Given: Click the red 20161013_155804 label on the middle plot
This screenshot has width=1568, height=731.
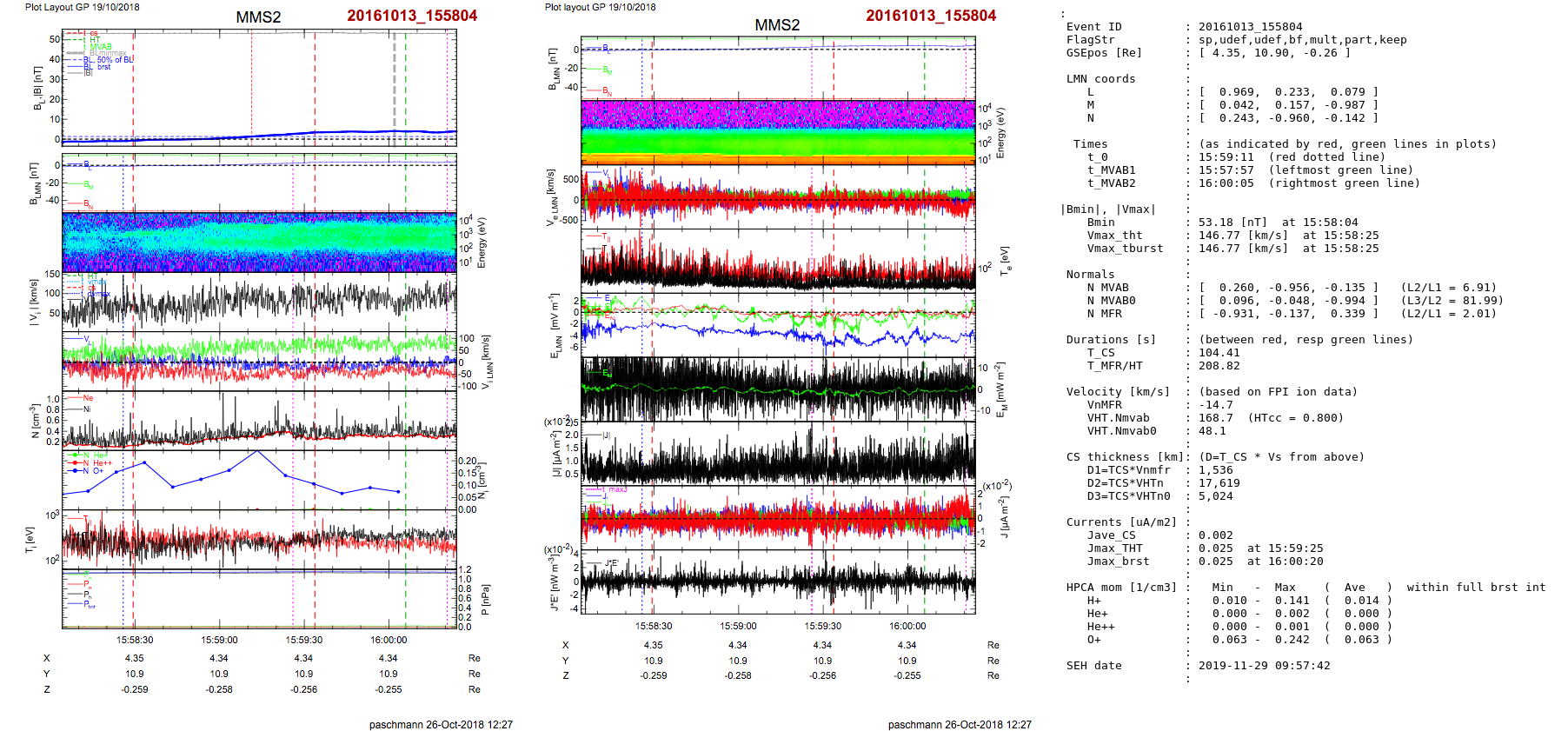Looking at the screenshot, I should pos(930,16).
